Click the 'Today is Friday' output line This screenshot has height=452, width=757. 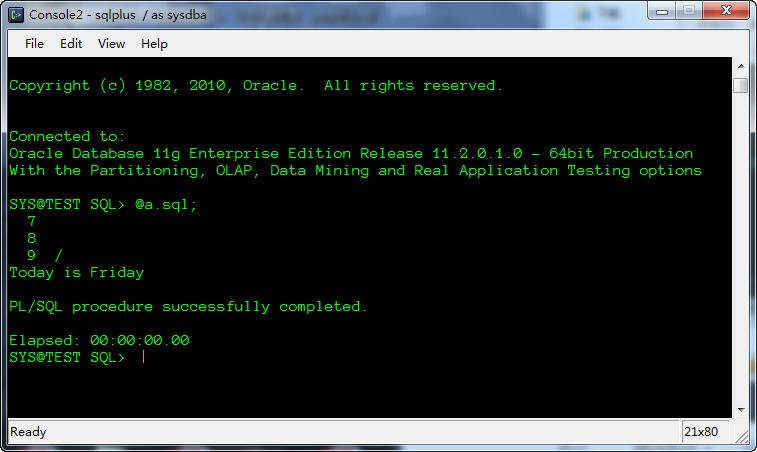77,273
